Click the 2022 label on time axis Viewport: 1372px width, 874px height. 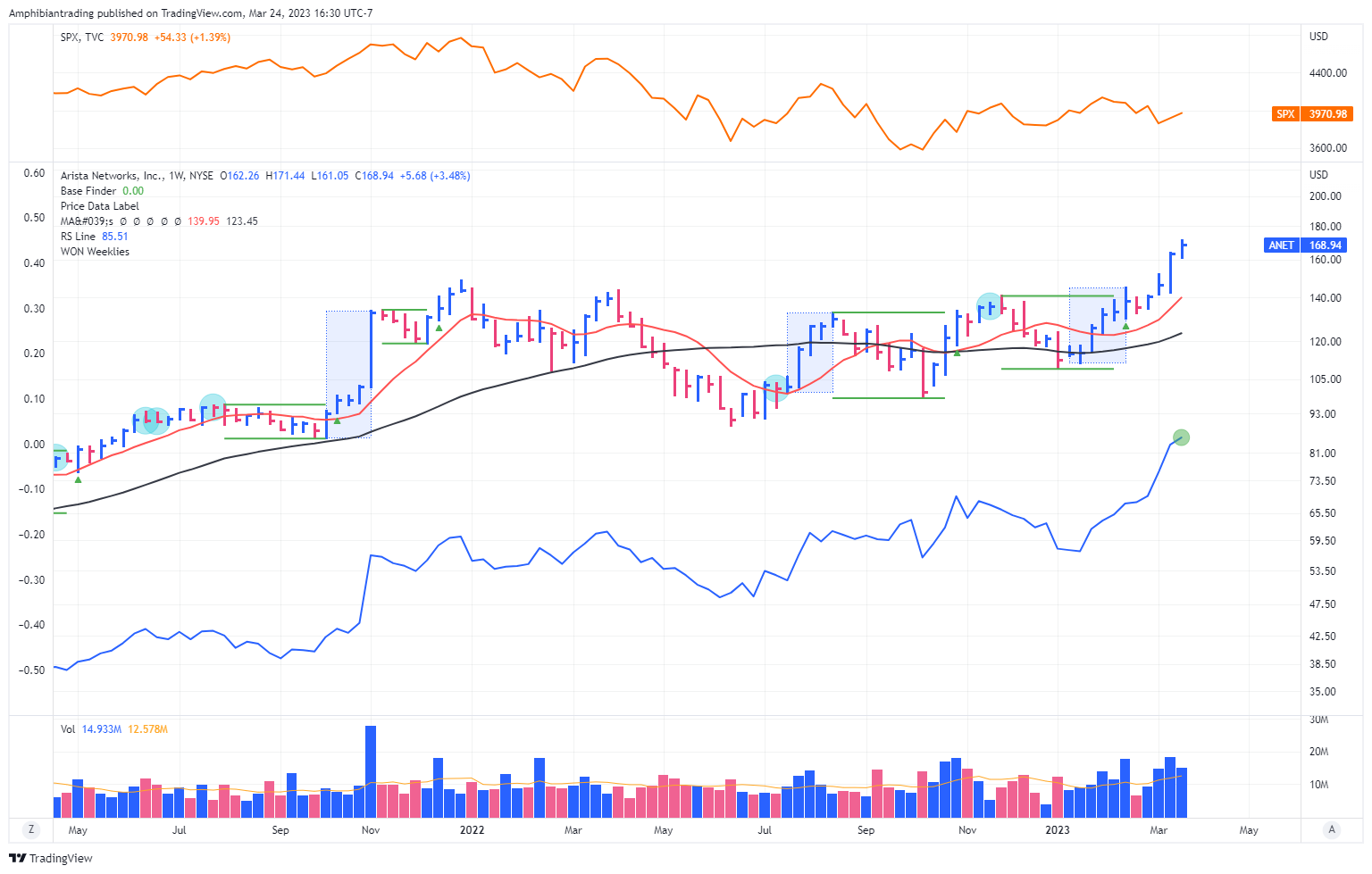[472, 830]
